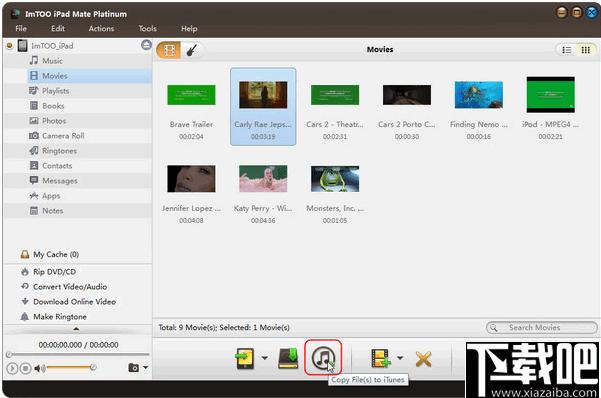This screenshot has height=398, width=601.
Task: Click the orange X delete icon
Action: [423, 359]
